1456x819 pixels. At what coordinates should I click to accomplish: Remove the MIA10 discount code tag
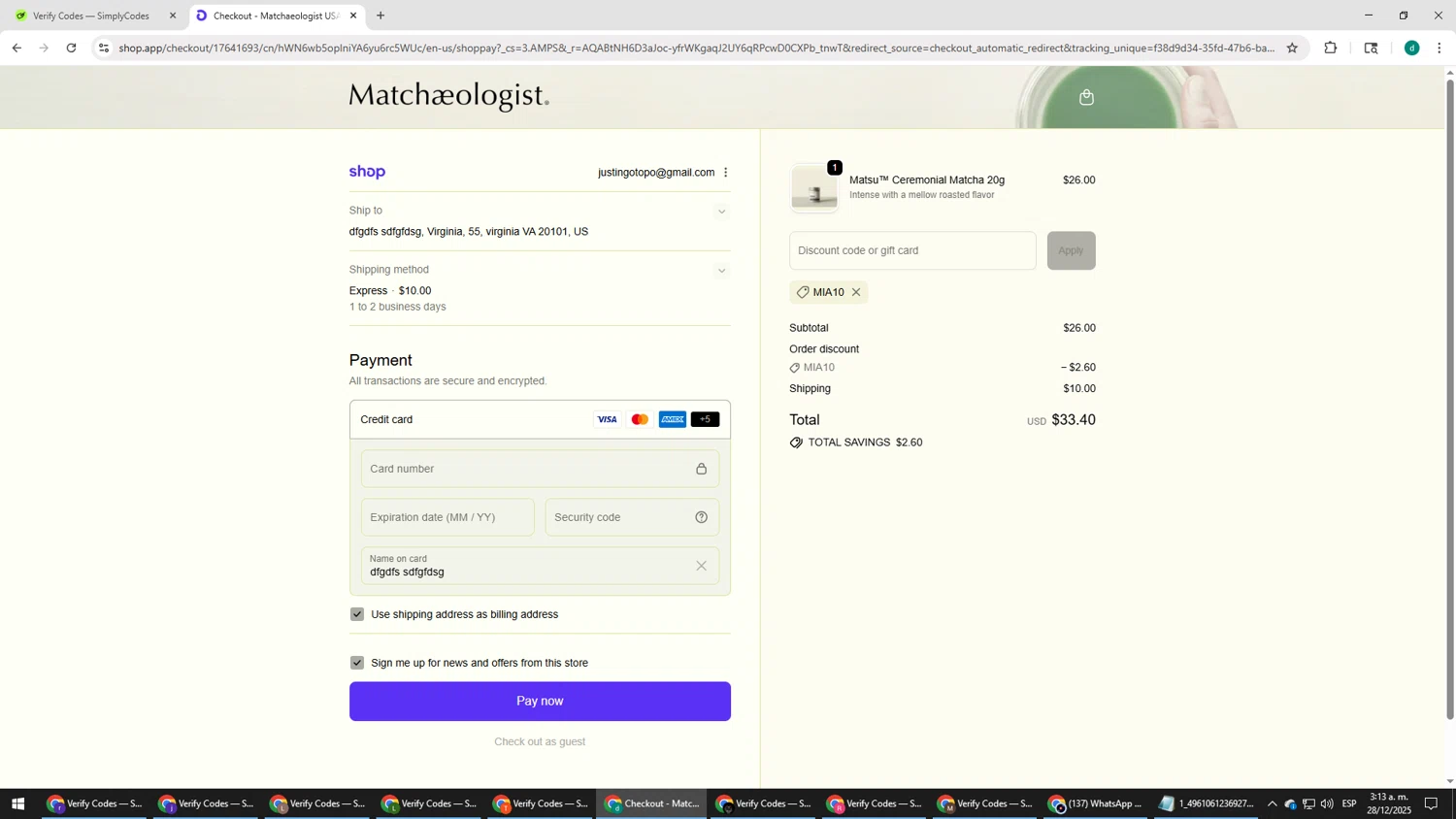pyautogui.click(x=856, y=292)
